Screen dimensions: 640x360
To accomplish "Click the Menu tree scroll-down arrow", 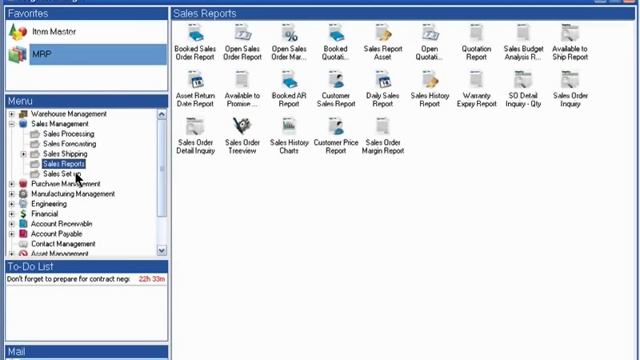I will [x=162, y=251].
